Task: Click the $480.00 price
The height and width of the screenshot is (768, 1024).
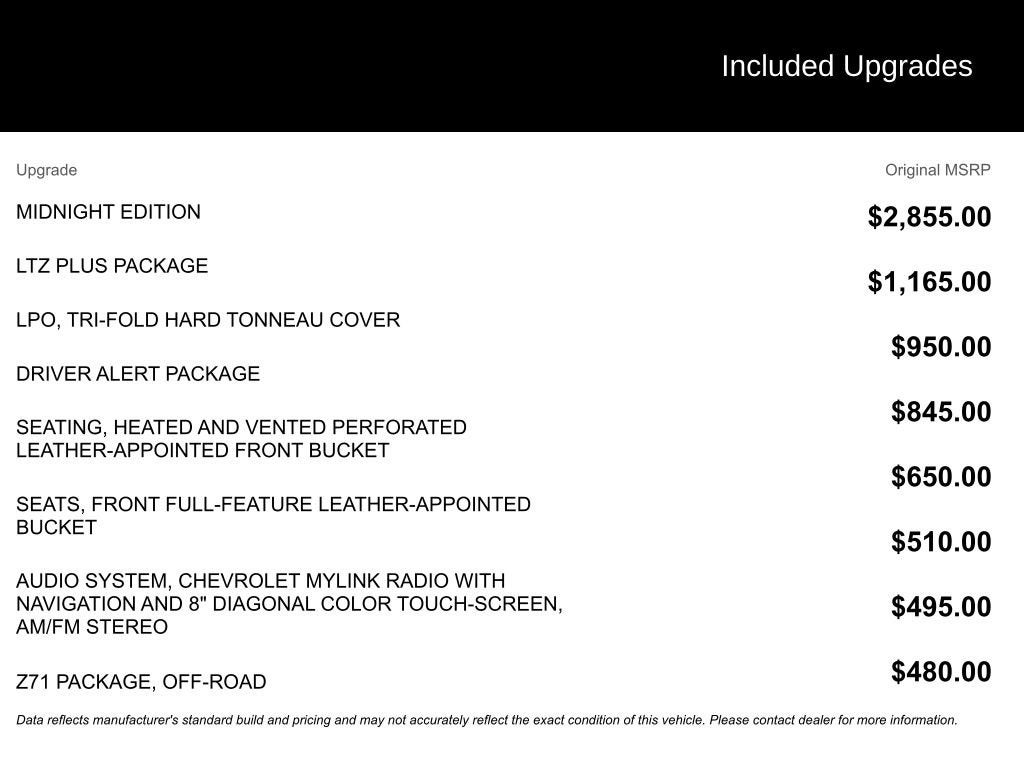Action: click(x=941, y=672)
